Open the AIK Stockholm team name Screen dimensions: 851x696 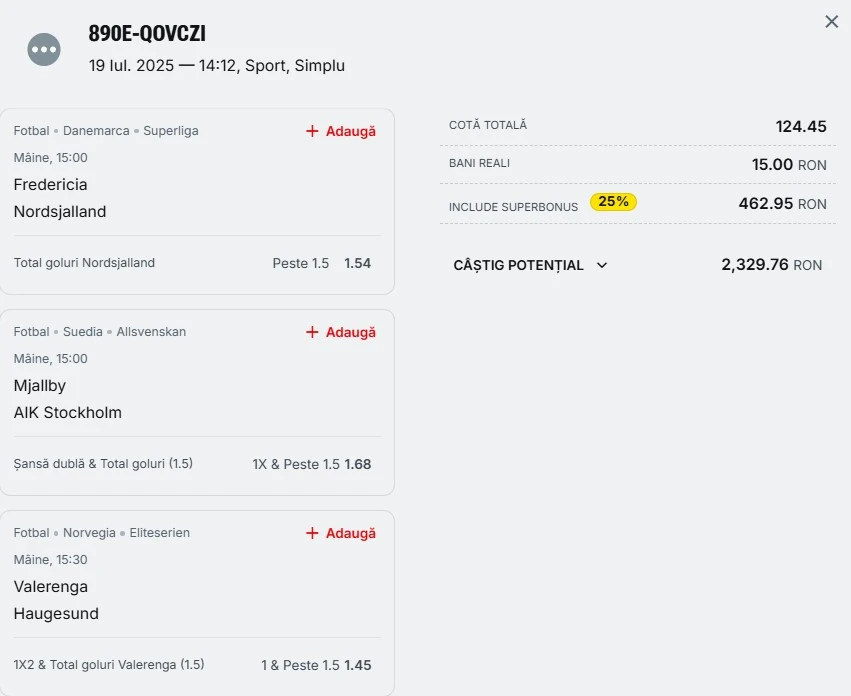coord(68,413)
